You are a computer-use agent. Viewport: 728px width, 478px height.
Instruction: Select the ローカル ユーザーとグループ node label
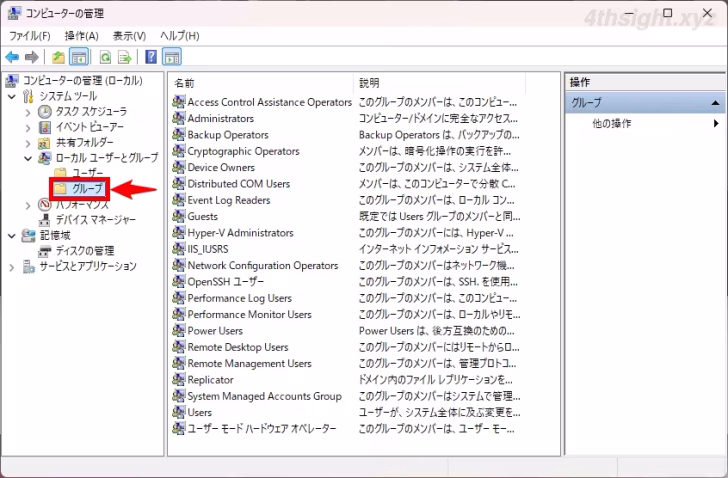tap(107, 158)
